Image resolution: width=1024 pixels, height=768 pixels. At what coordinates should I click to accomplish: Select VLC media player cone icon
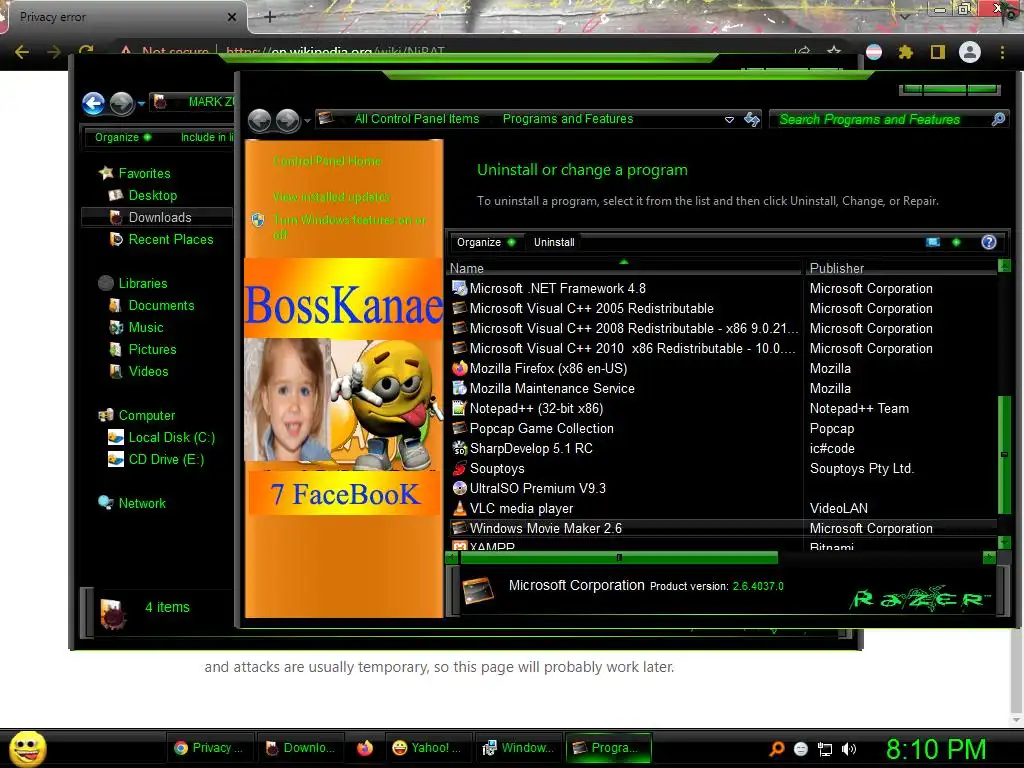pyautogui.click(x=460, y=508)
